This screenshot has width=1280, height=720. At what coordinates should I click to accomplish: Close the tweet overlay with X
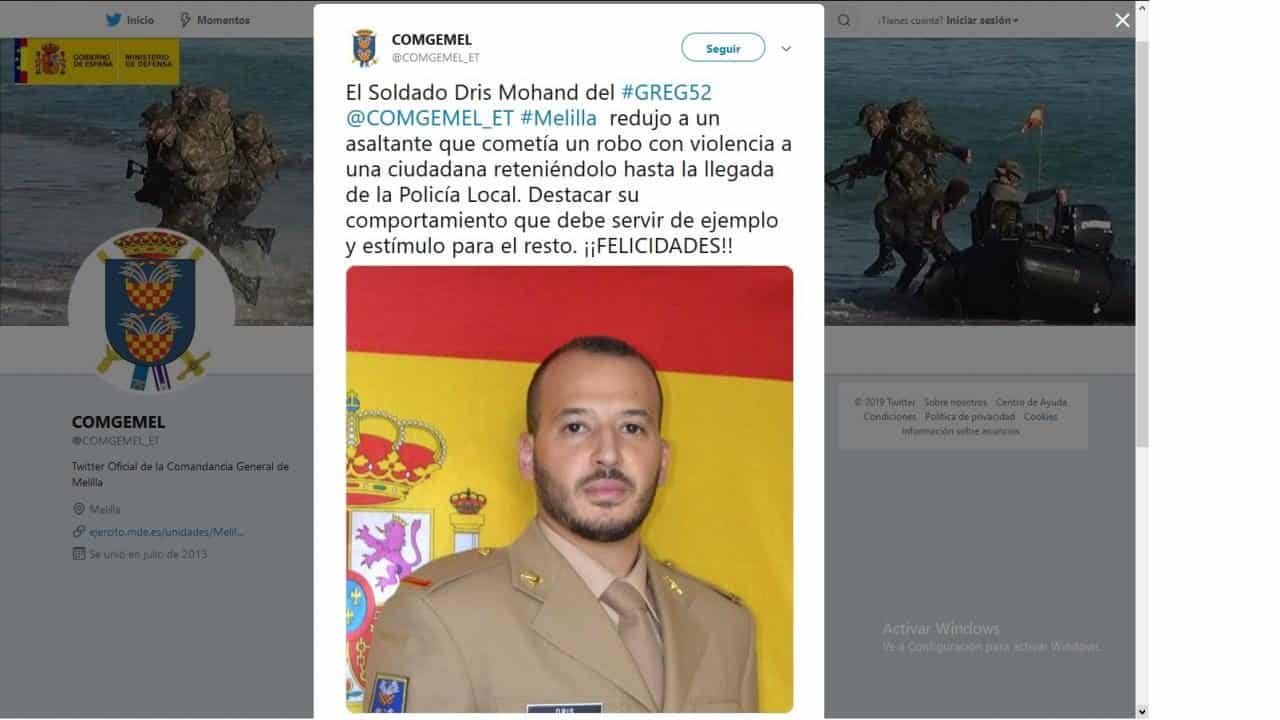coord(1122,20)
